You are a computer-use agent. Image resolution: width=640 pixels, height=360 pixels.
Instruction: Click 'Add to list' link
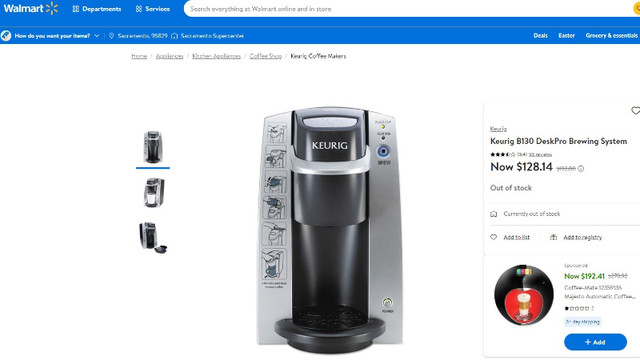[516, 237]
